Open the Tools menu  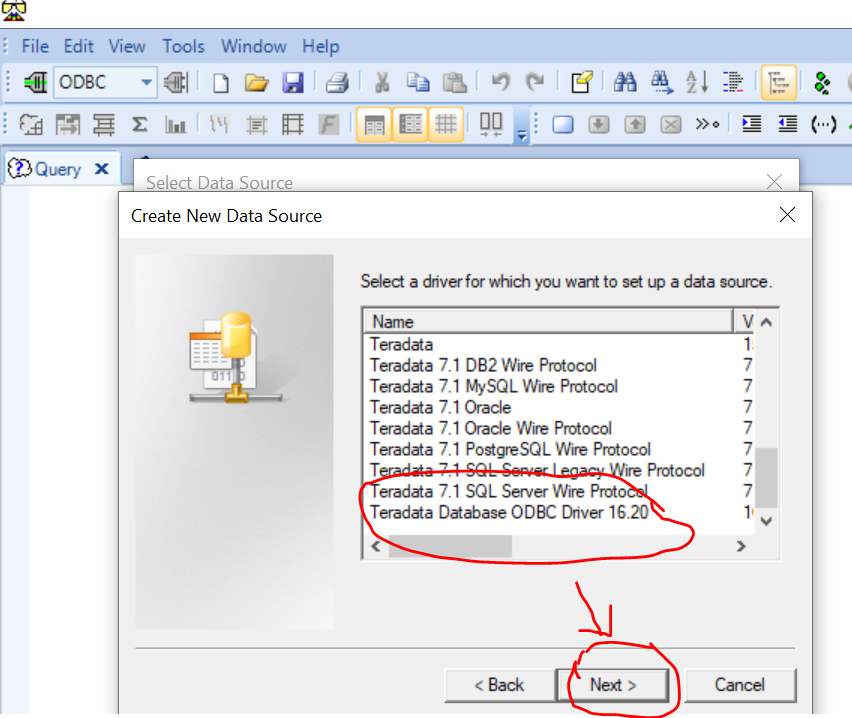click(x=183, y=46)
